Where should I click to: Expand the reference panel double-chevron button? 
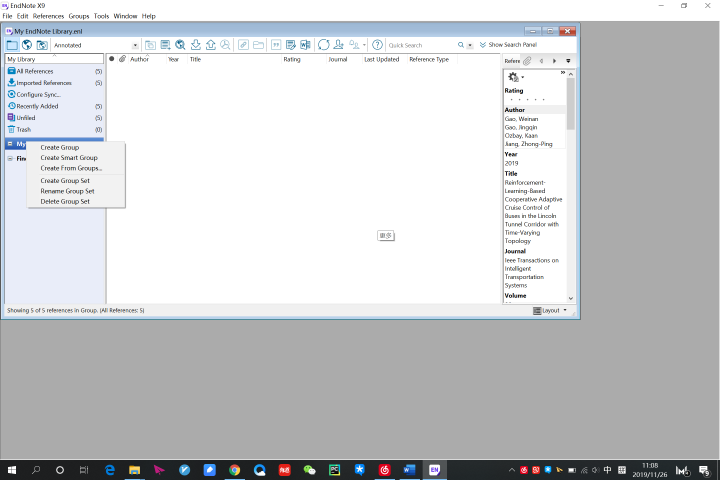coord(562,73)
